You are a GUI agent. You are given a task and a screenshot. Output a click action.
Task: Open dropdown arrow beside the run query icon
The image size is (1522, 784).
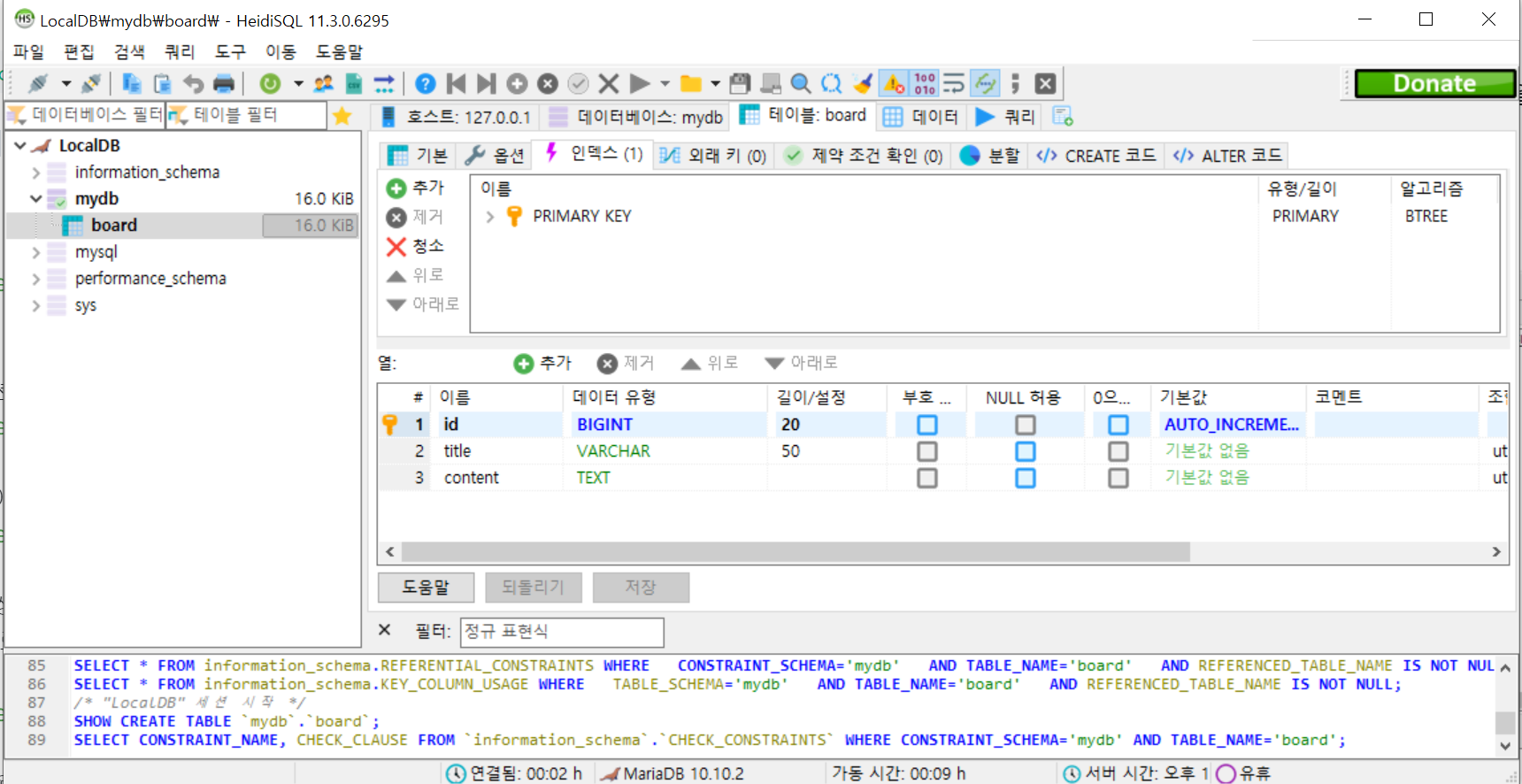pos(665,83)
